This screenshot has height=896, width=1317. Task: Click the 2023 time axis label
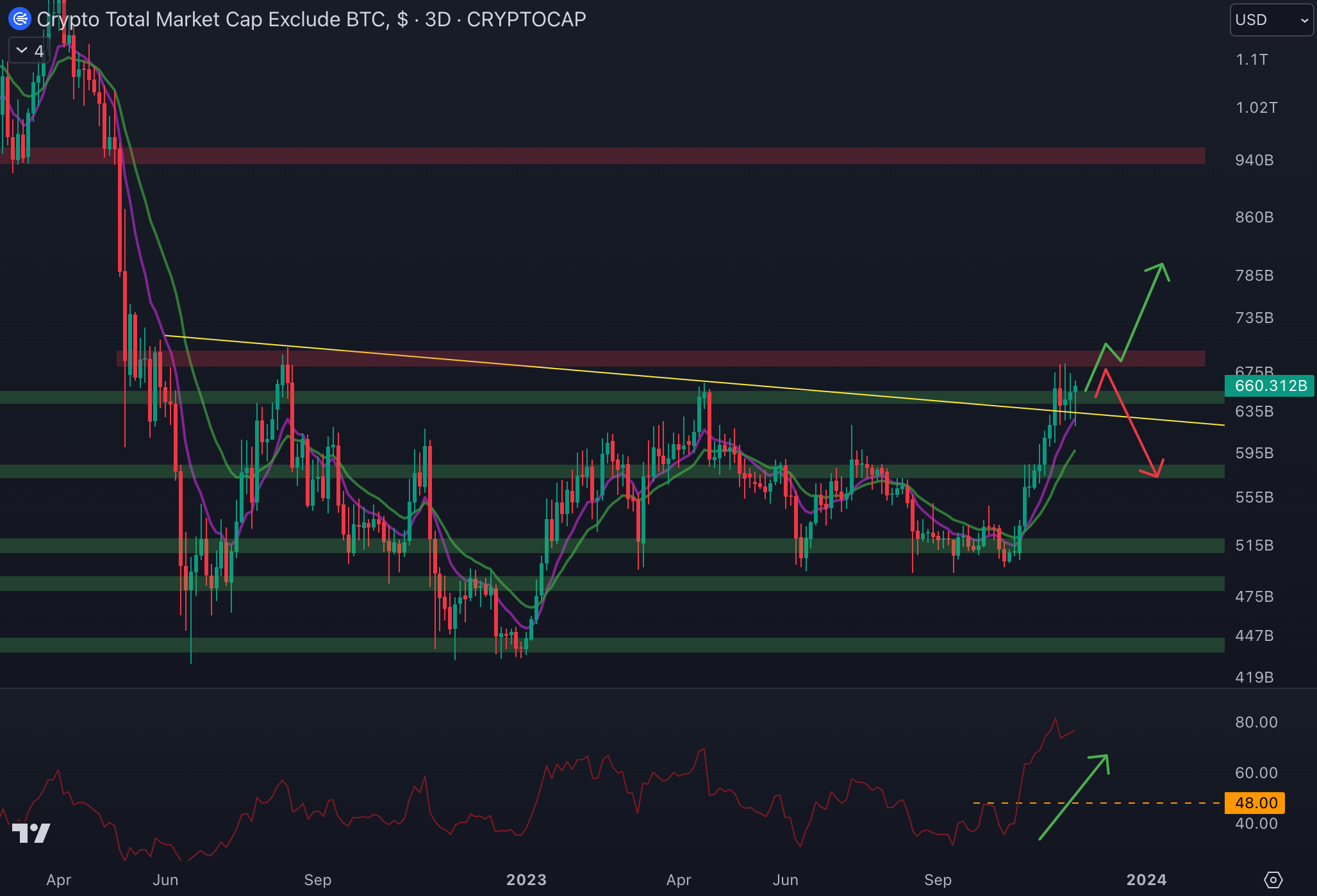coord(526,879)
